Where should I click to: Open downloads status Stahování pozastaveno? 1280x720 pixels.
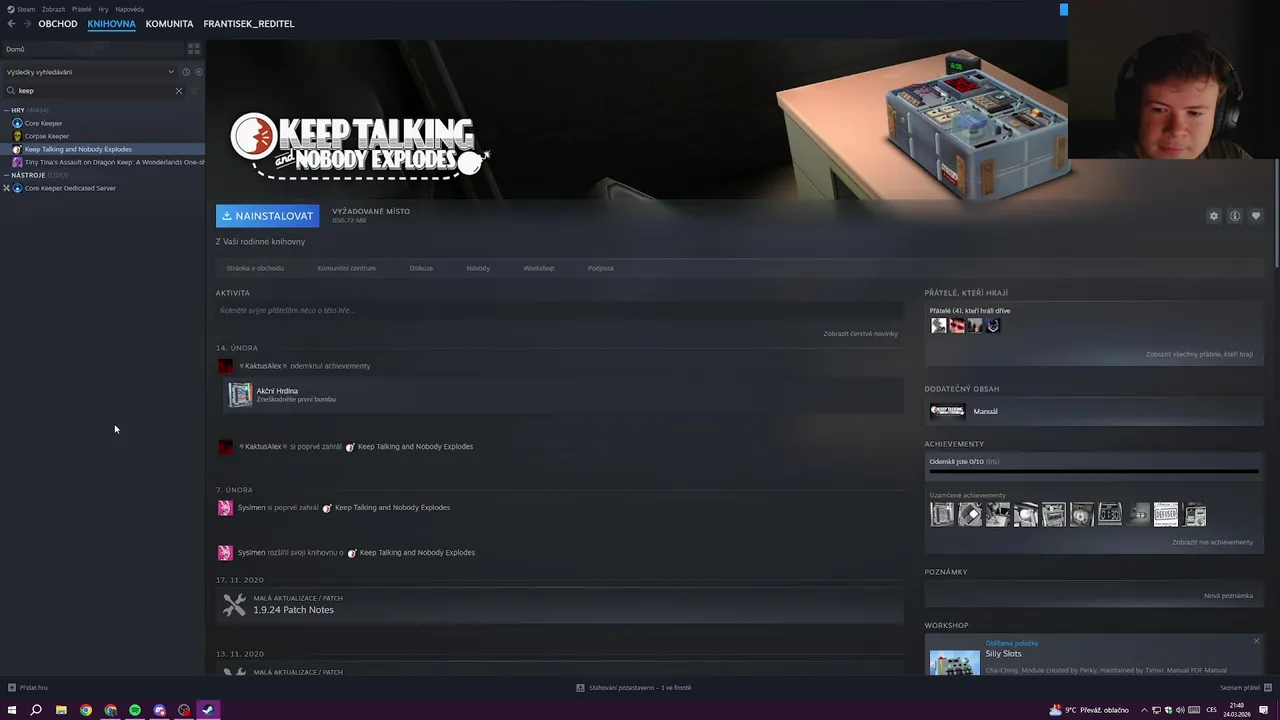[x=634, y=688]
